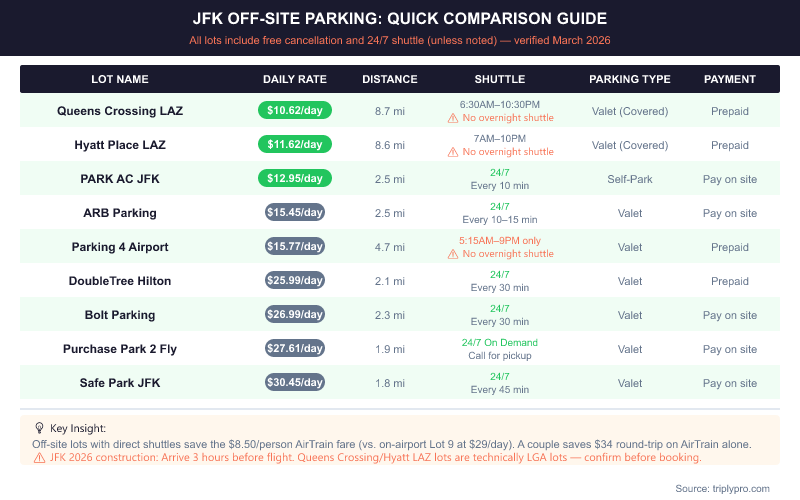Screen dimensions: 800x500
Task: Click the Purchase Park 2 Fly lot name
Action: tap(120, 349)
